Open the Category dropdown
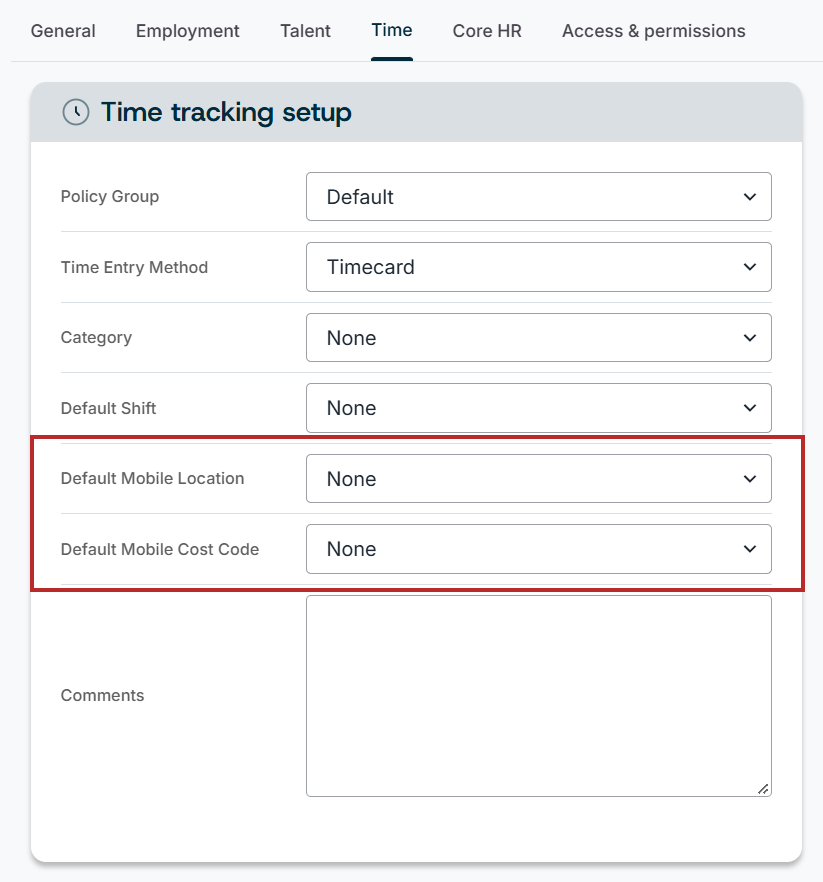This screenshot has width=823, height=882. tap(538, 338)
